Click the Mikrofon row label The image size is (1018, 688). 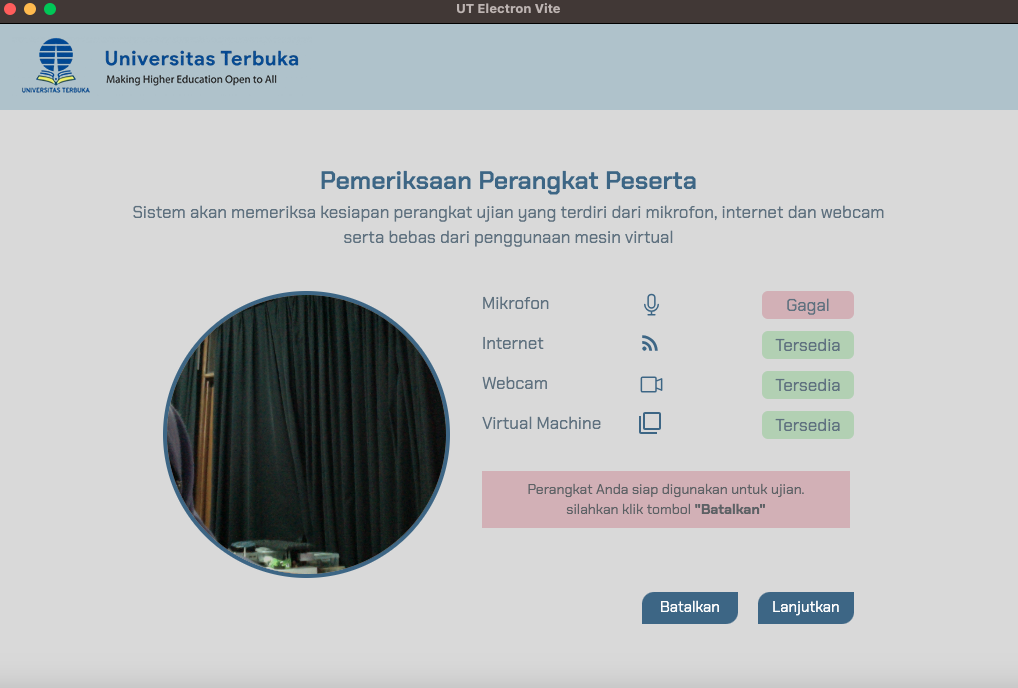[x=515, y=304]
